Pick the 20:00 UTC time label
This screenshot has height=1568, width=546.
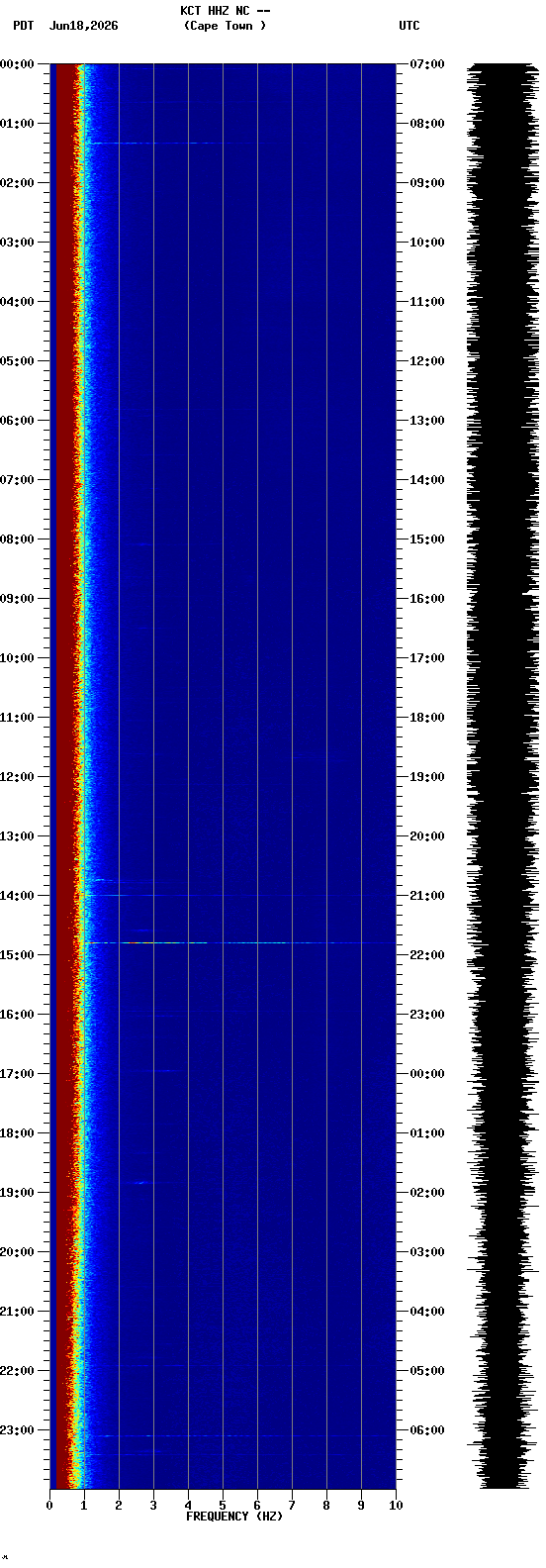[427, 836]
